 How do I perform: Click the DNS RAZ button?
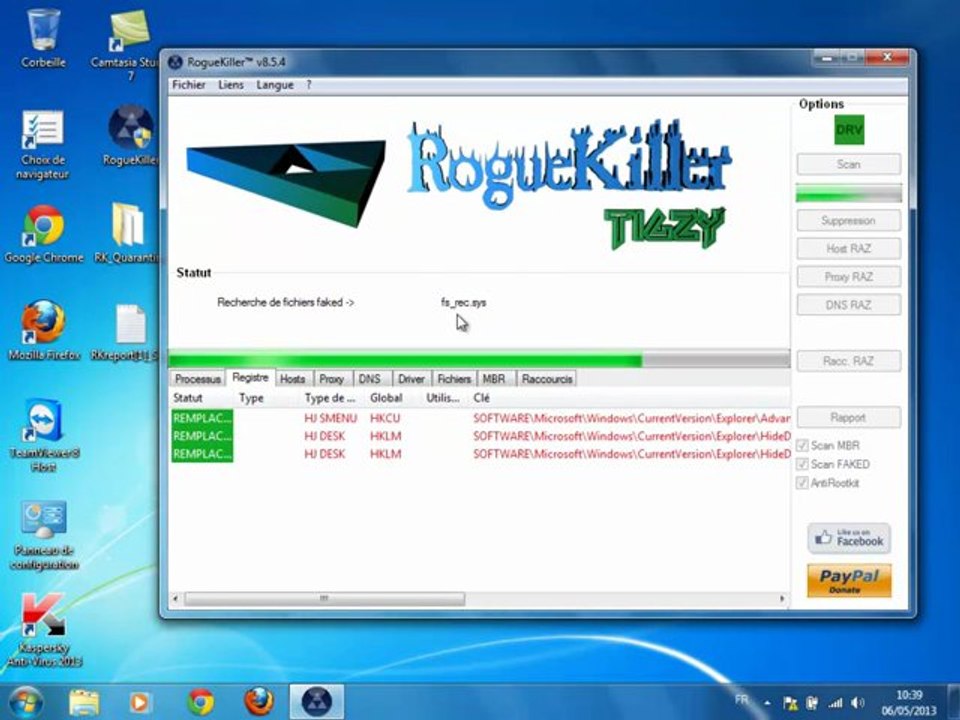point(849,305)
